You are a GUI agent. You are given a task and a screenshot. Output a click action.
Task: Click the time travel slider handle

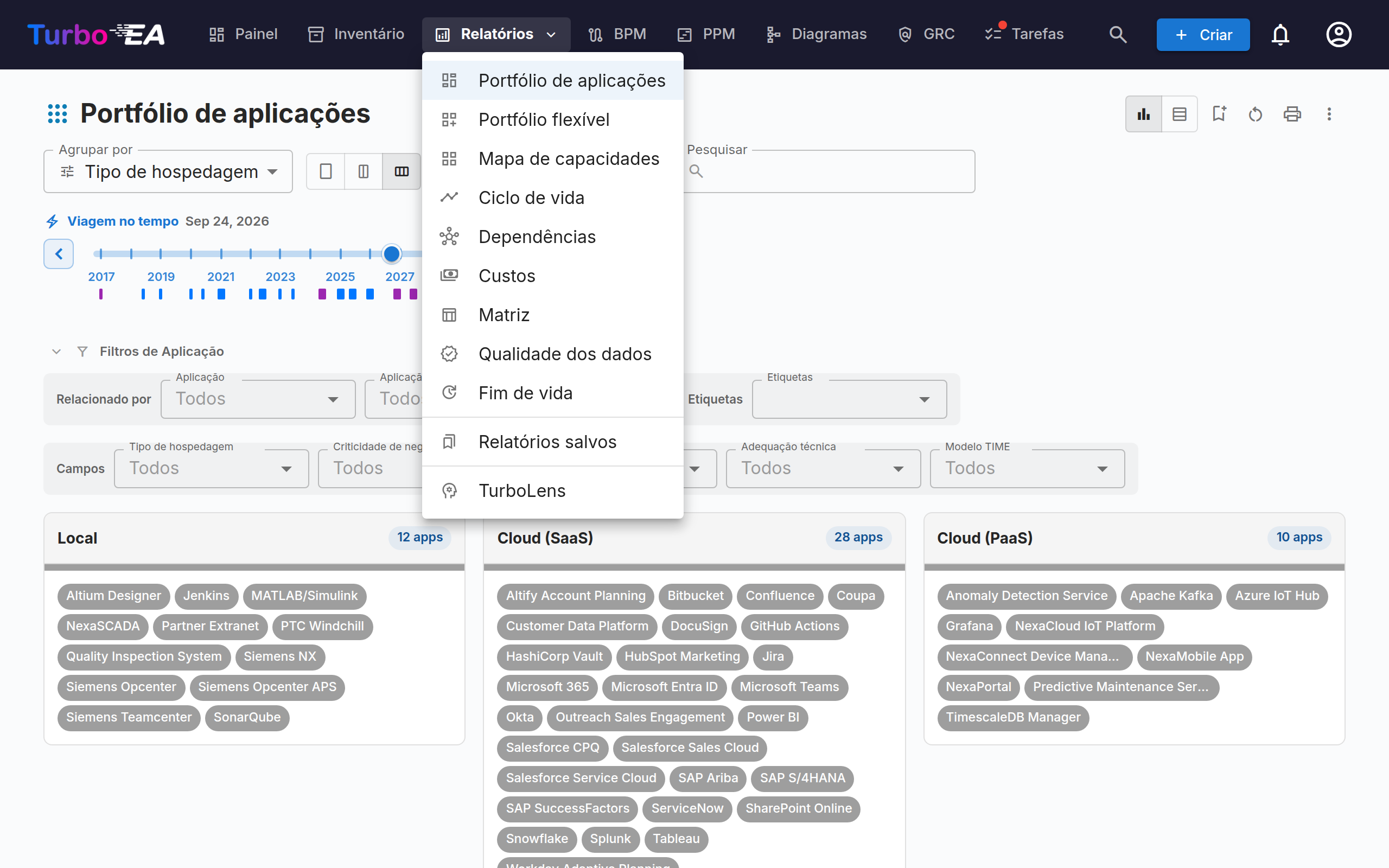tap(391, 254)
